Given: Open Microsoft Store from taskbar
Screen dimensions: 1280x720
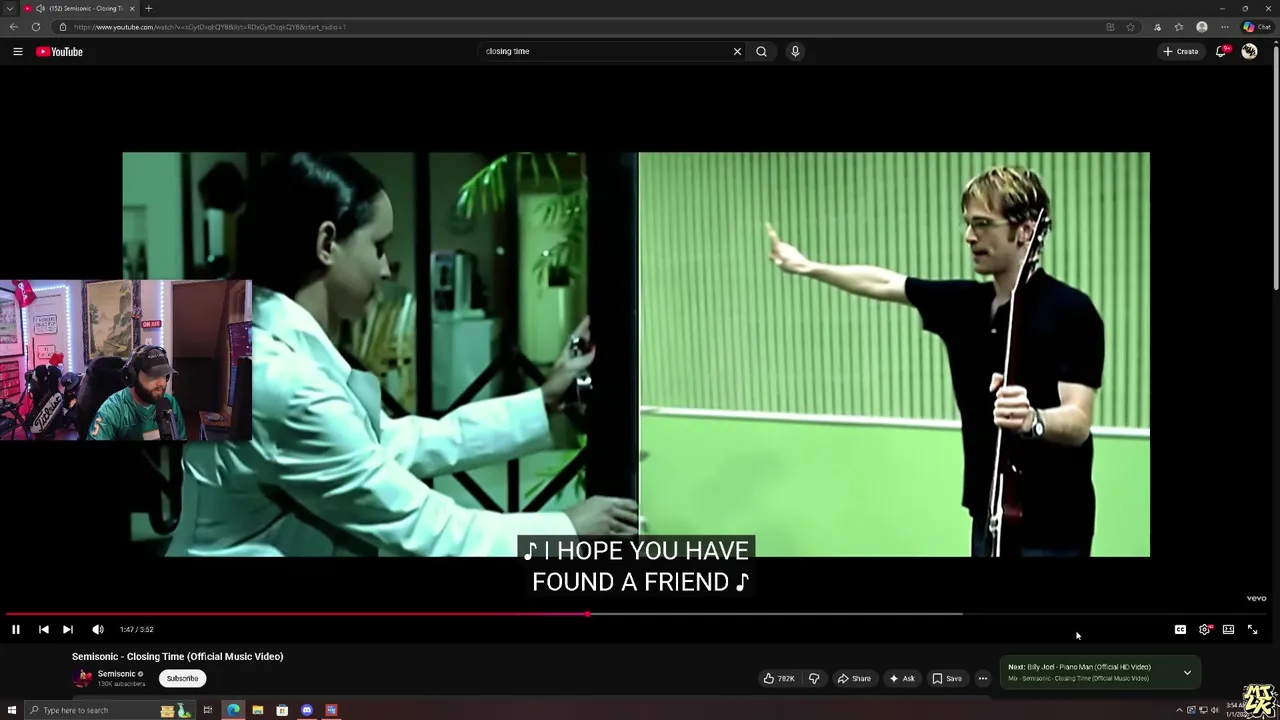Looking at the screenshot, I should click(282, 710).
